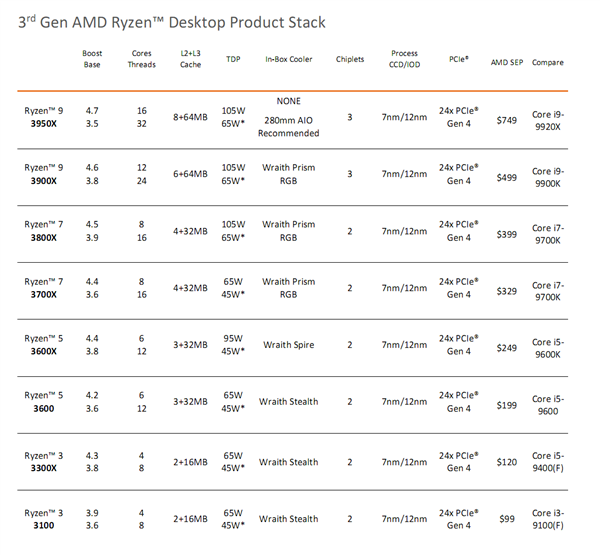Click the 3rd Gen AMD Ryzen title

(x=165, y=21)
